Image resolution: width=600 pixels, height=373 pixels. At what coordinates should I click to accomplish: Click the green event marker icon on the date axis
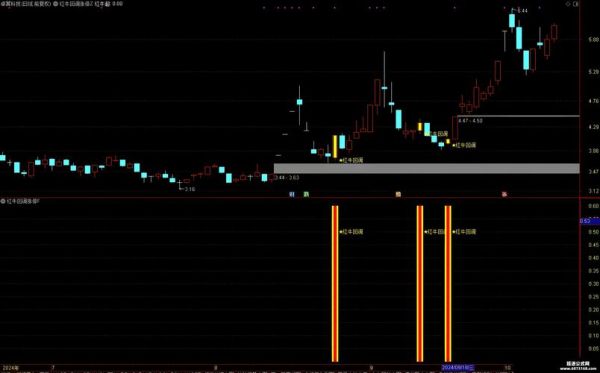306,194
